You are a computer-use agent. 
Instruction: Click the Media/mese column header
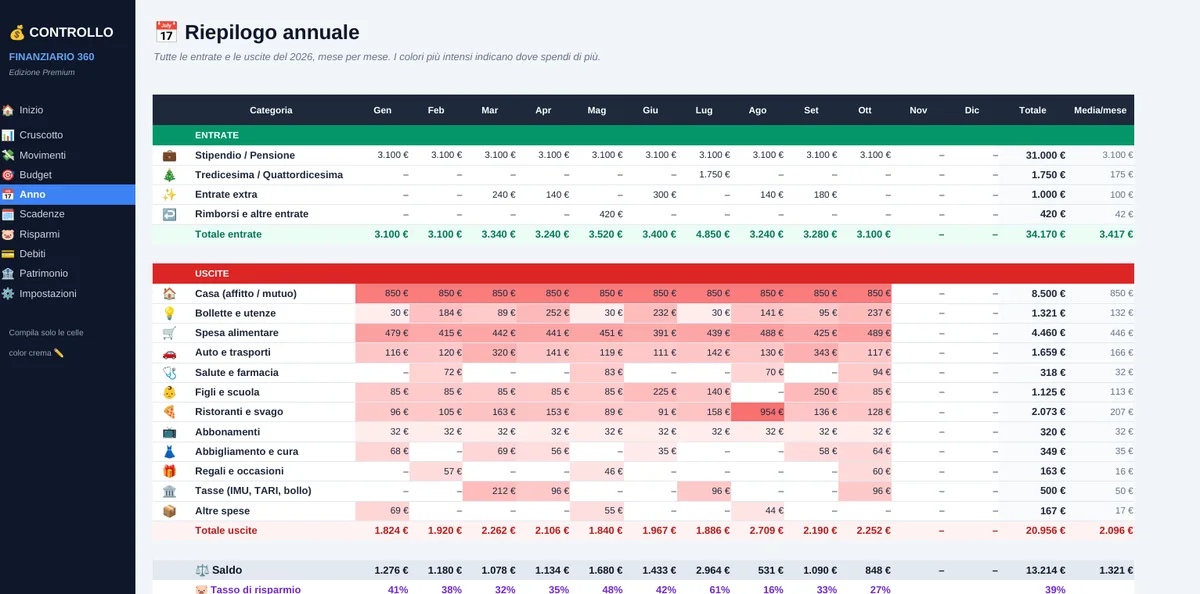(1100, 110)
